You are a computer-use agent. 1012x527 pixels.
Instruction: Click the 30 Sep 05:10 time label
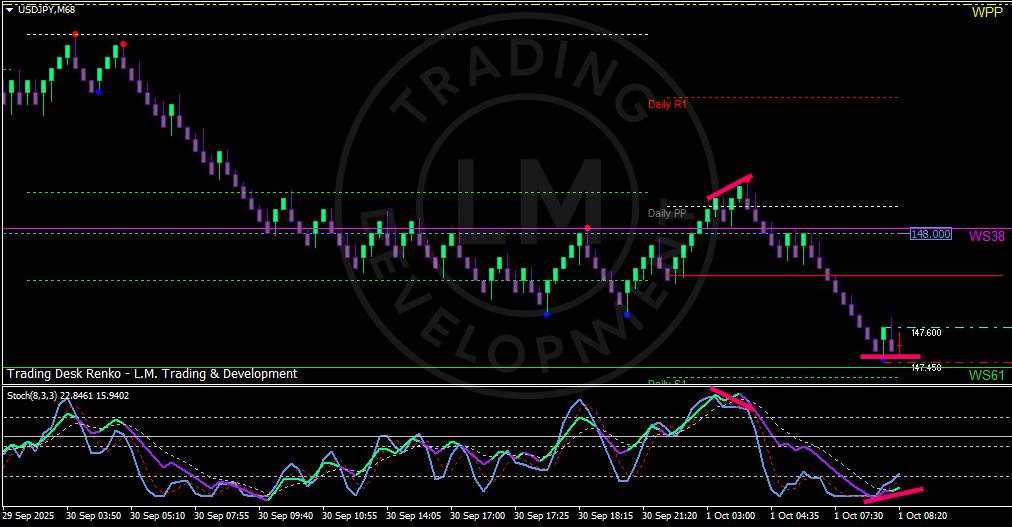click(x=157, y=516)
